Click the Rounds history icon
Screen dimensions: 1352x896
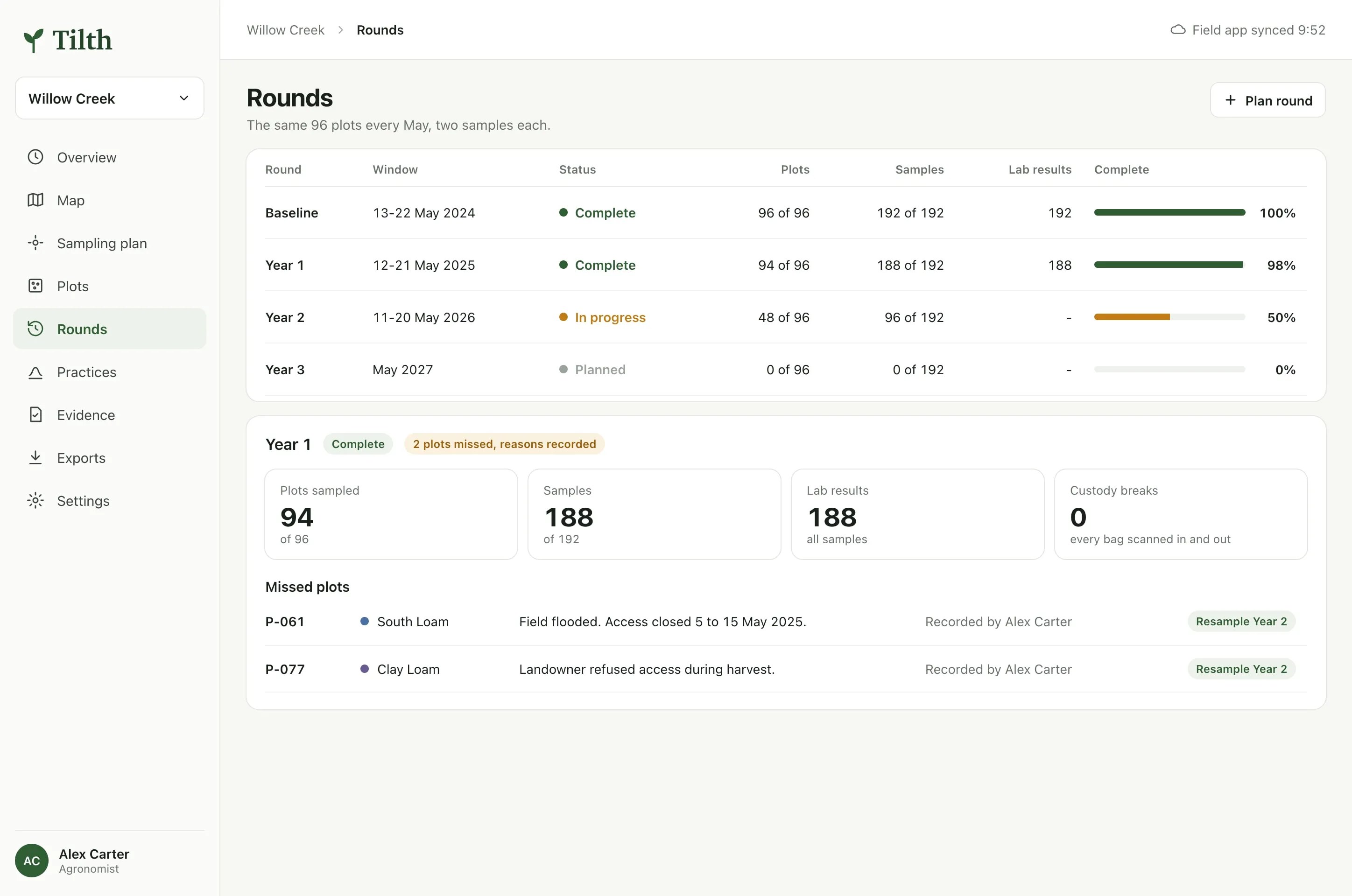click(x=35, y=329)
